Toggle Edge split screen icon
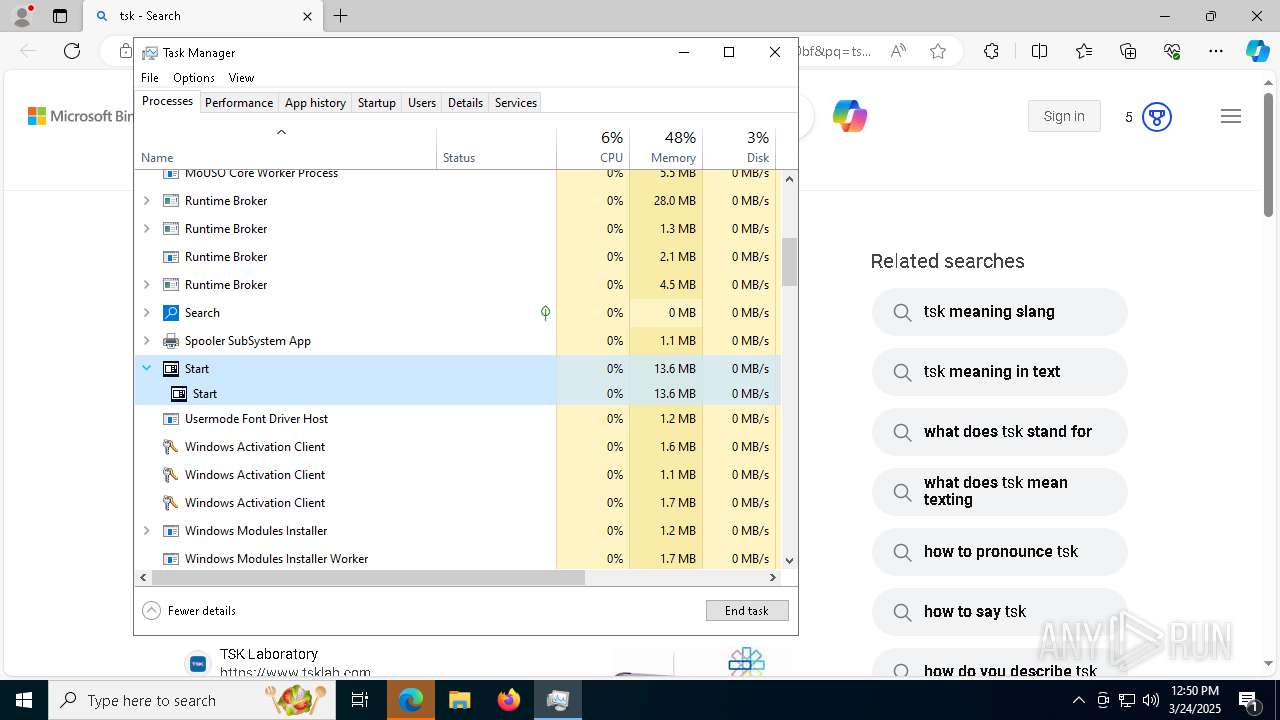This screenshot has height=720, width=1280. [x=1039, y=51]
